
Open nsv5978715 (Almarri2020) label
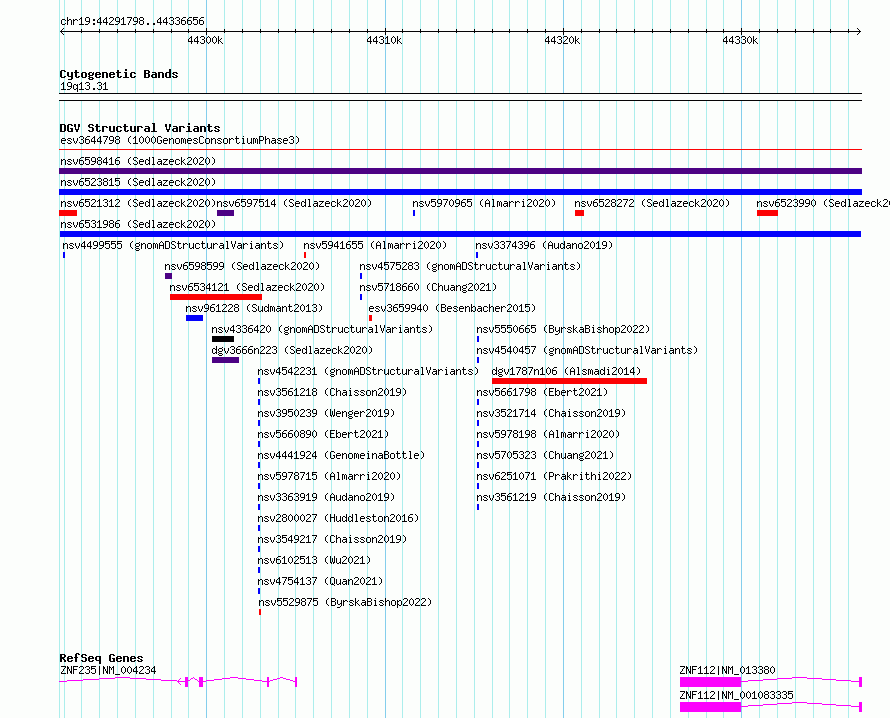click(329, 476)
